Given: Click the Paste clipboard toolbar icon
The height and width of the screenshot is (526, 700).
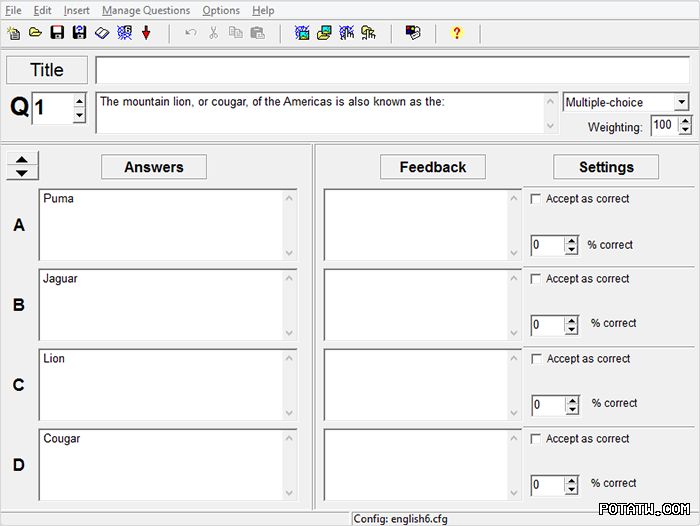Looking at the screenshot, I should tap(257, 33).
